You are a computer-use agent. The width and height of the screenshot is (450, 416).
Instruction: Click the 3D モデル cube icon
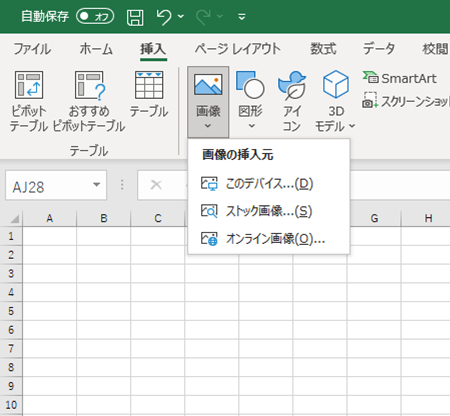point(336,84)
